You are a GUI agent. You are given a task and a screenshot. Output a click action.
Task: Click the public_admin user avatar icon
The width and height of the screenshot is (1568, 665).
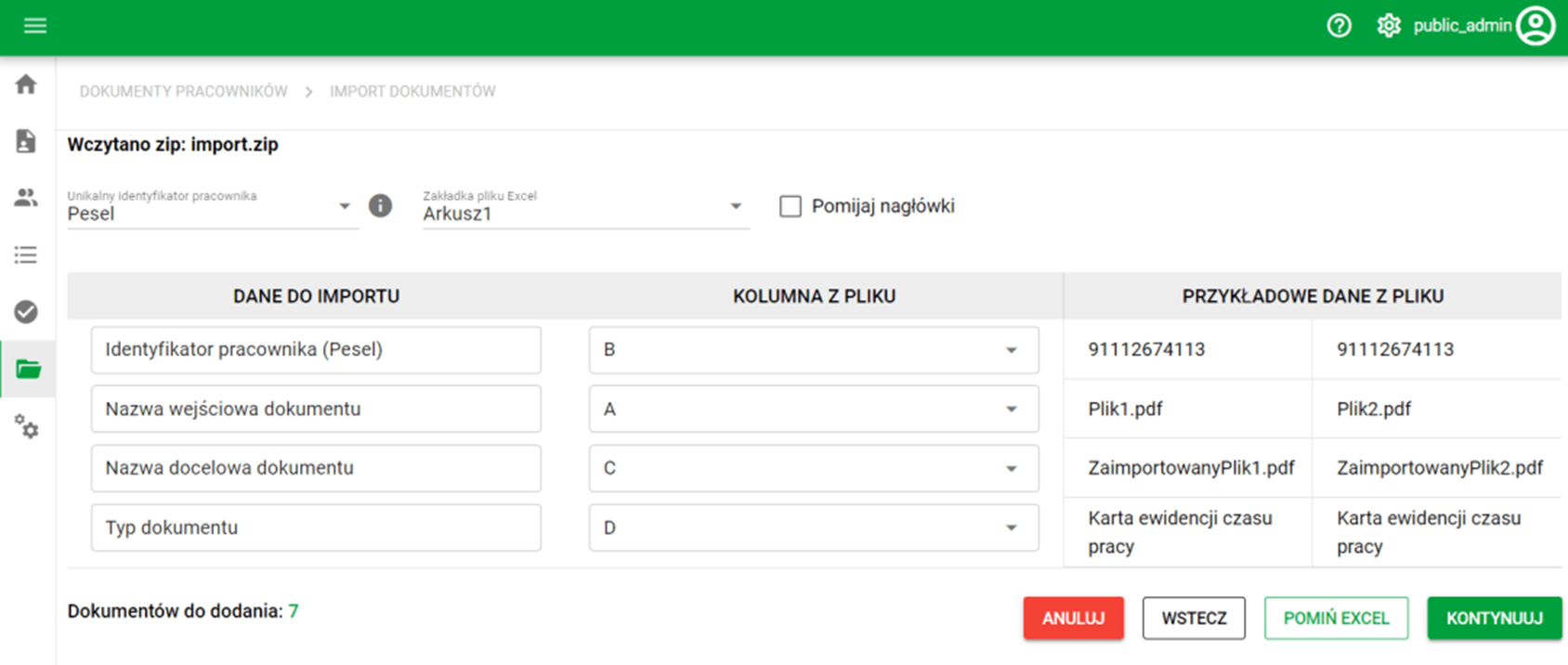(x=1535, y=26)
